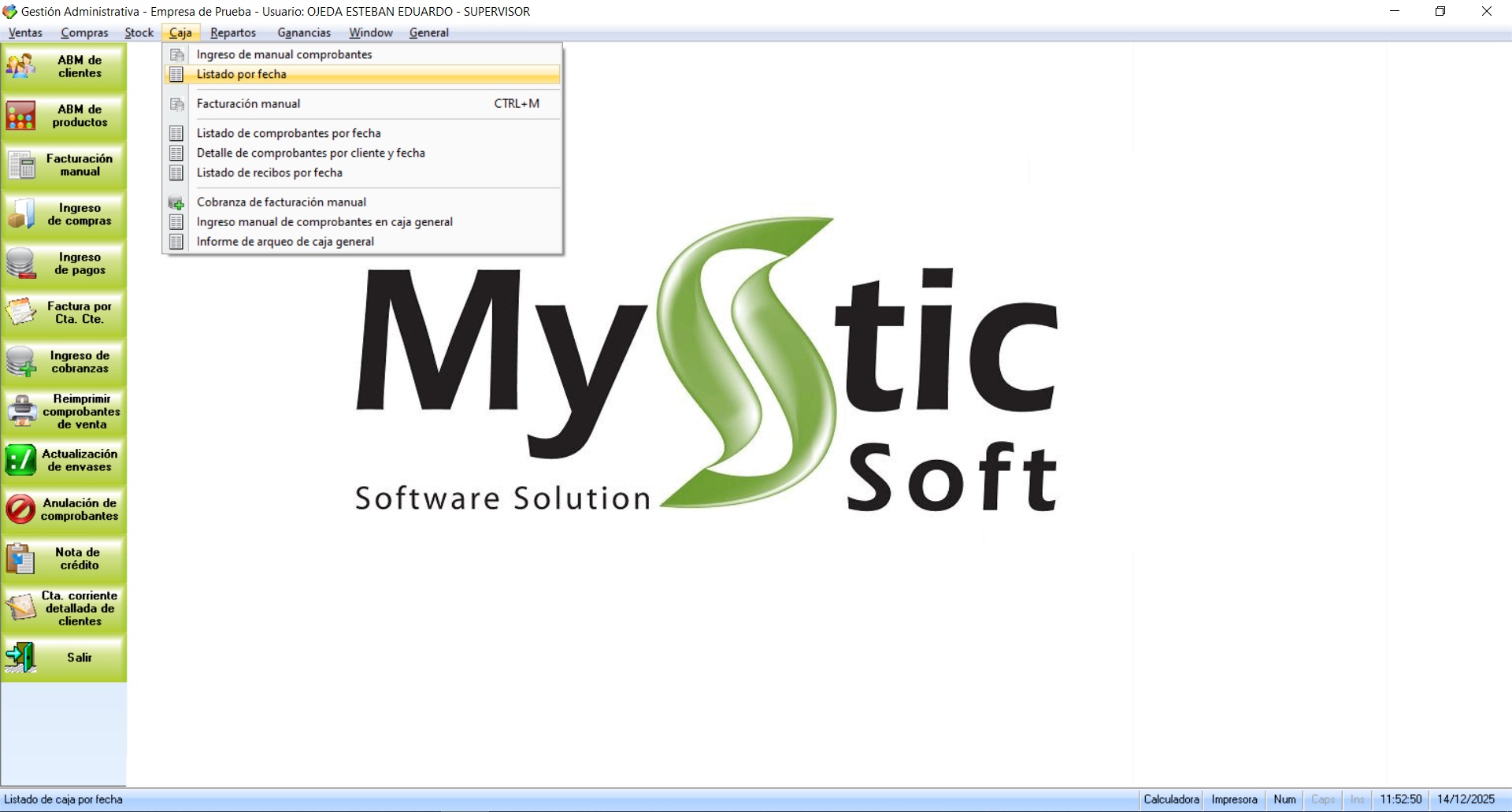Choose Informe de arqueo de caja general
Viewport: 1512px width, 812px height.
point(285,242)
